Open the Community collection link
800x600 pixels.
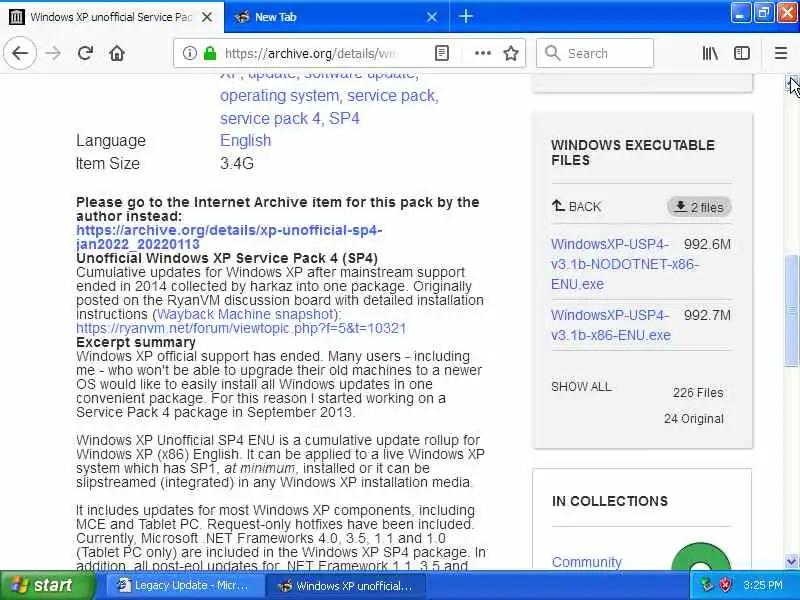(587, 562)
